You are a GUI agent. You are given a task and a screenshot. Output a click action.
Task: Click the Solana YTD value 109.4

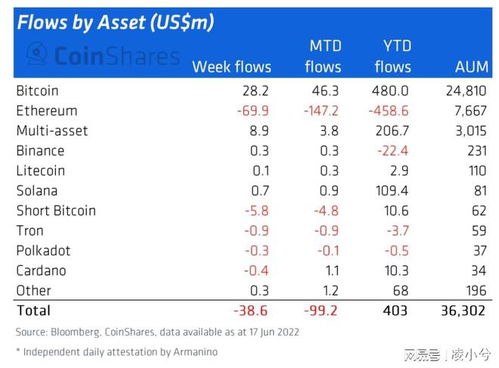pyautogui.click(x=392, y=191)
